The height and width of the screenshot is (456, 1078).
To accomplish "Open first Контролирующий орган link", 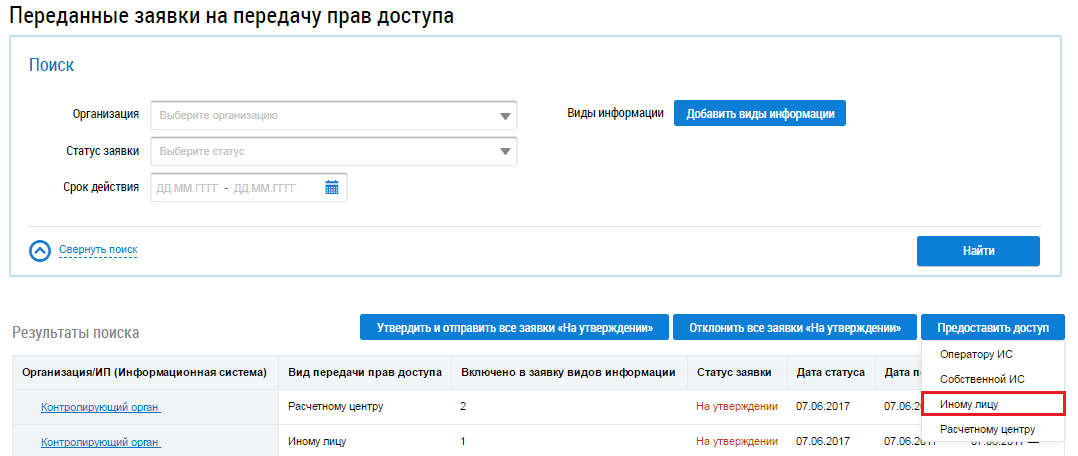I will coord(100,407).
